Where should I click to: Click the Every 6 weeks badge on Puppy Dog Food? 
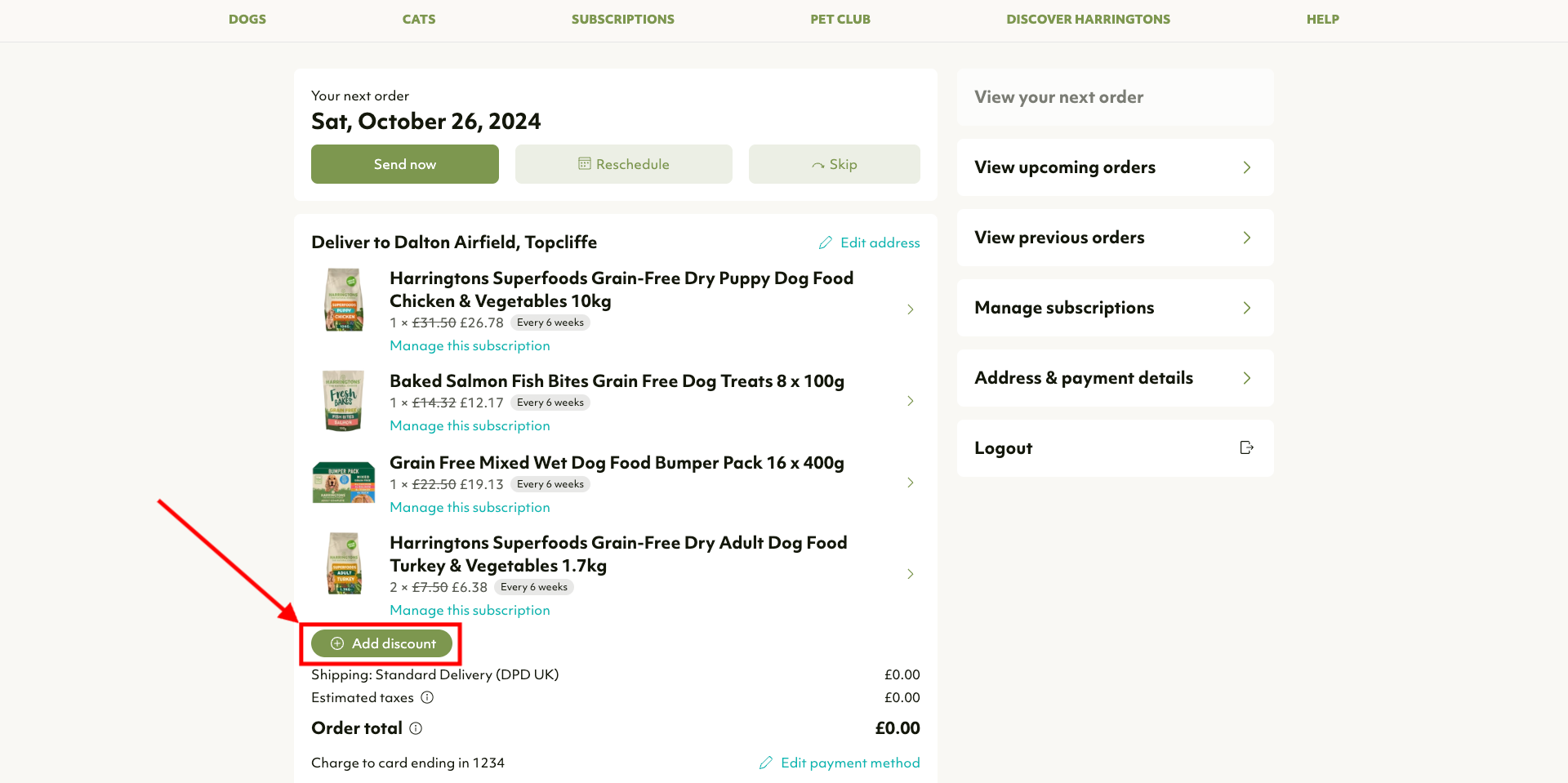click(x=550, y=323)
